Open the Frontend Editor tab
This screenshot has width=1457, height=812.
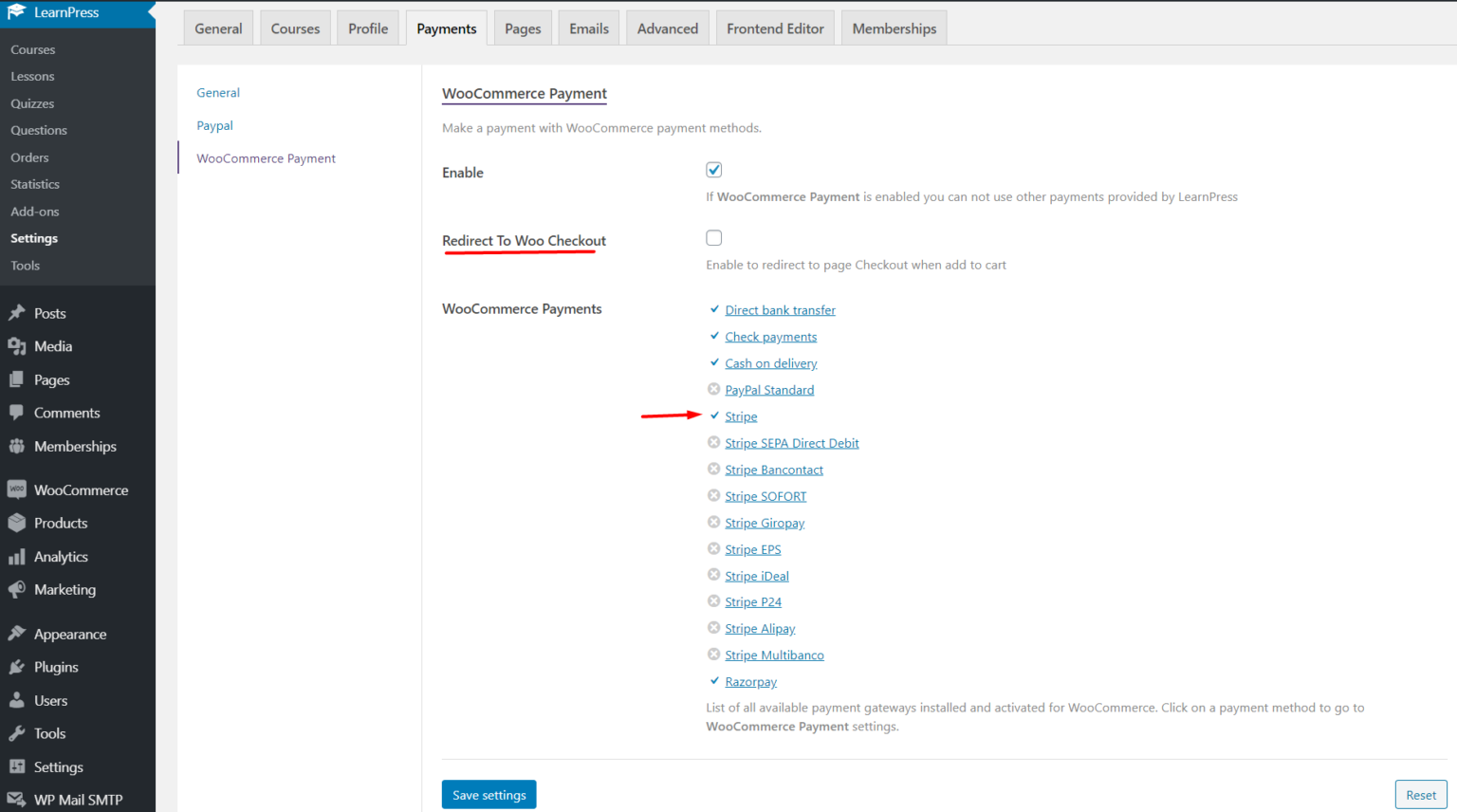pyautogui.click(x=775, y=28)
